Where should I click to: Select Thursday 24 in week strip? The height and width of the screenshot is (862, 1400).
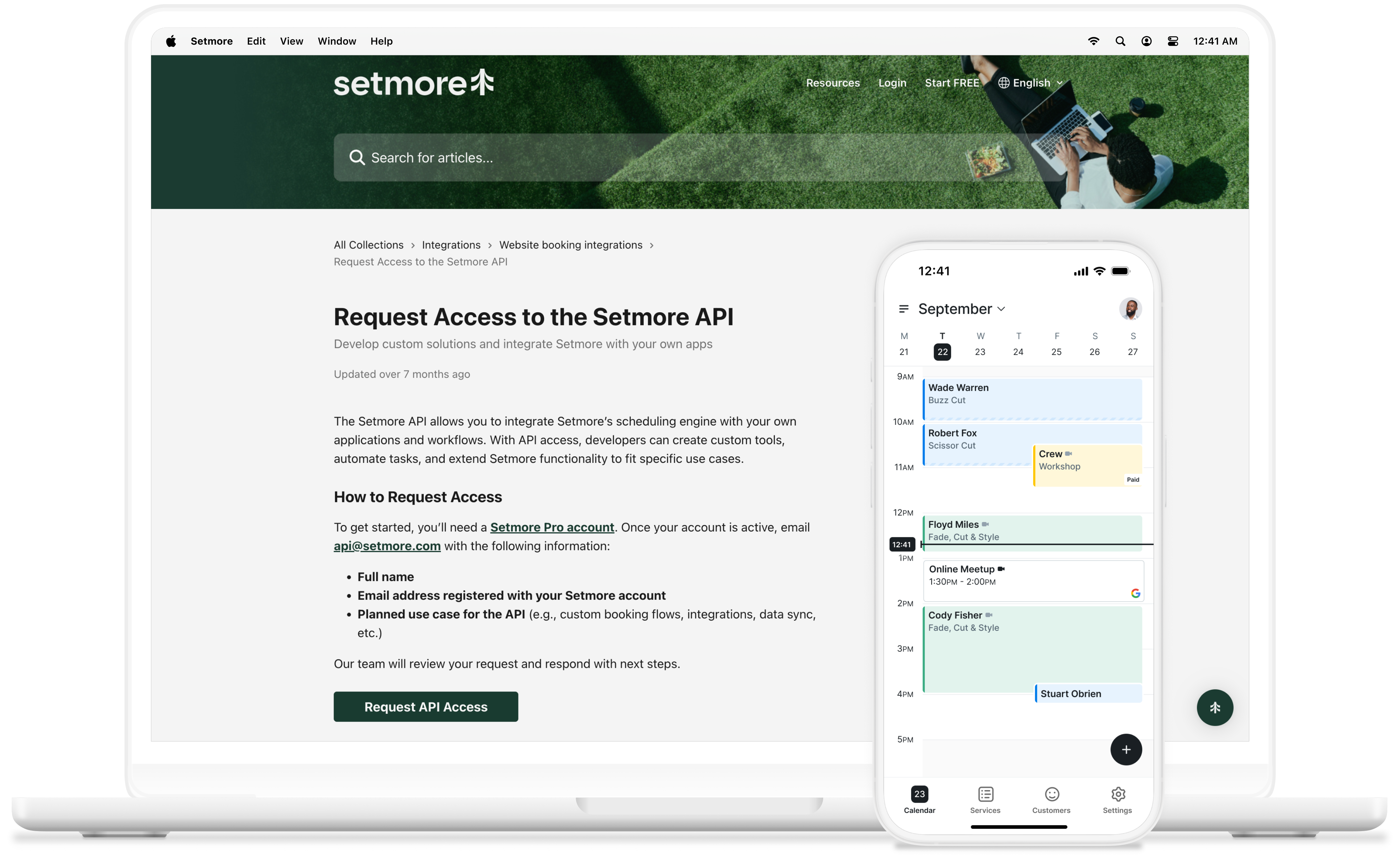1019,344
